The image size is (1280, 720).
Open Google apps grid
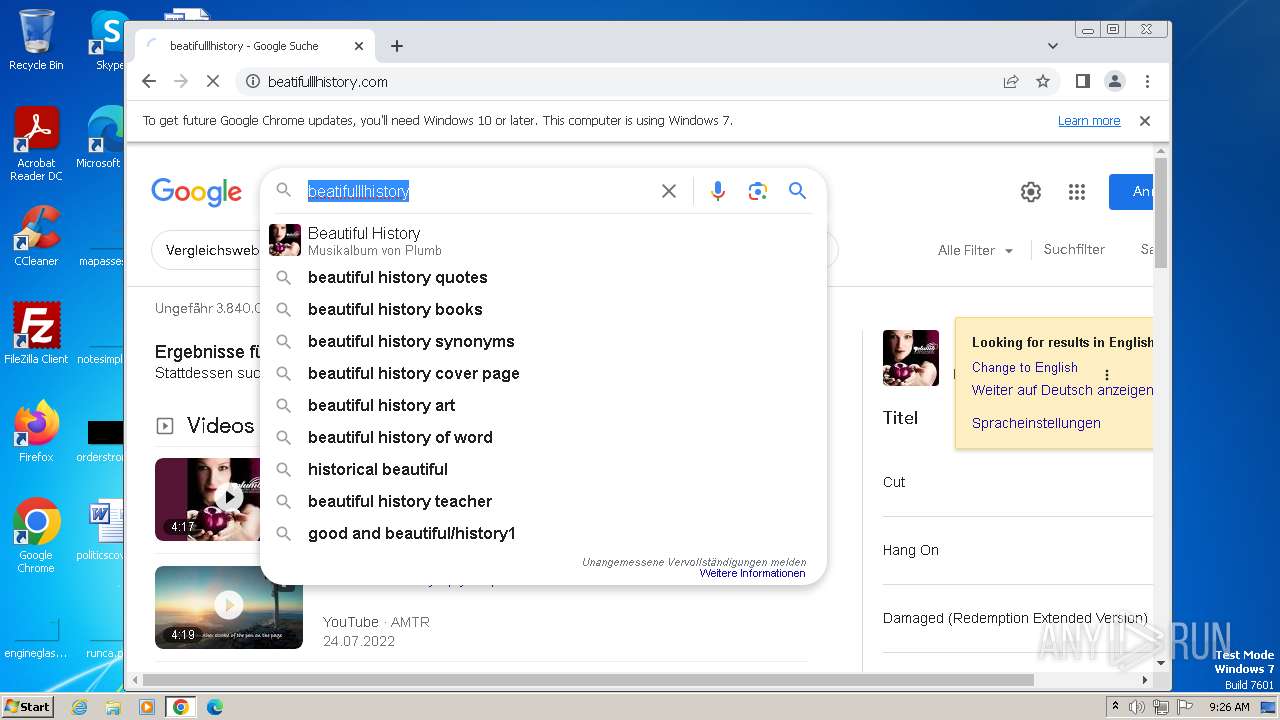[1077, 192]
